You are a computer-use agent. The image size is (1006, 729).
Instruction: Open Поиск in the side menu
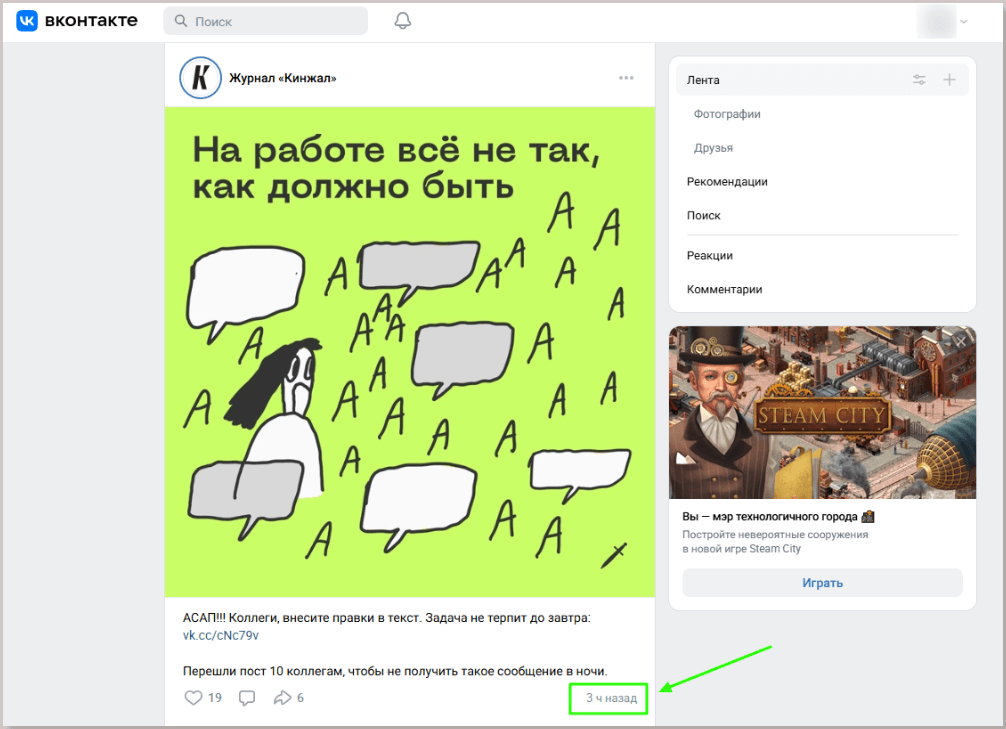click(x=704, y=216)
